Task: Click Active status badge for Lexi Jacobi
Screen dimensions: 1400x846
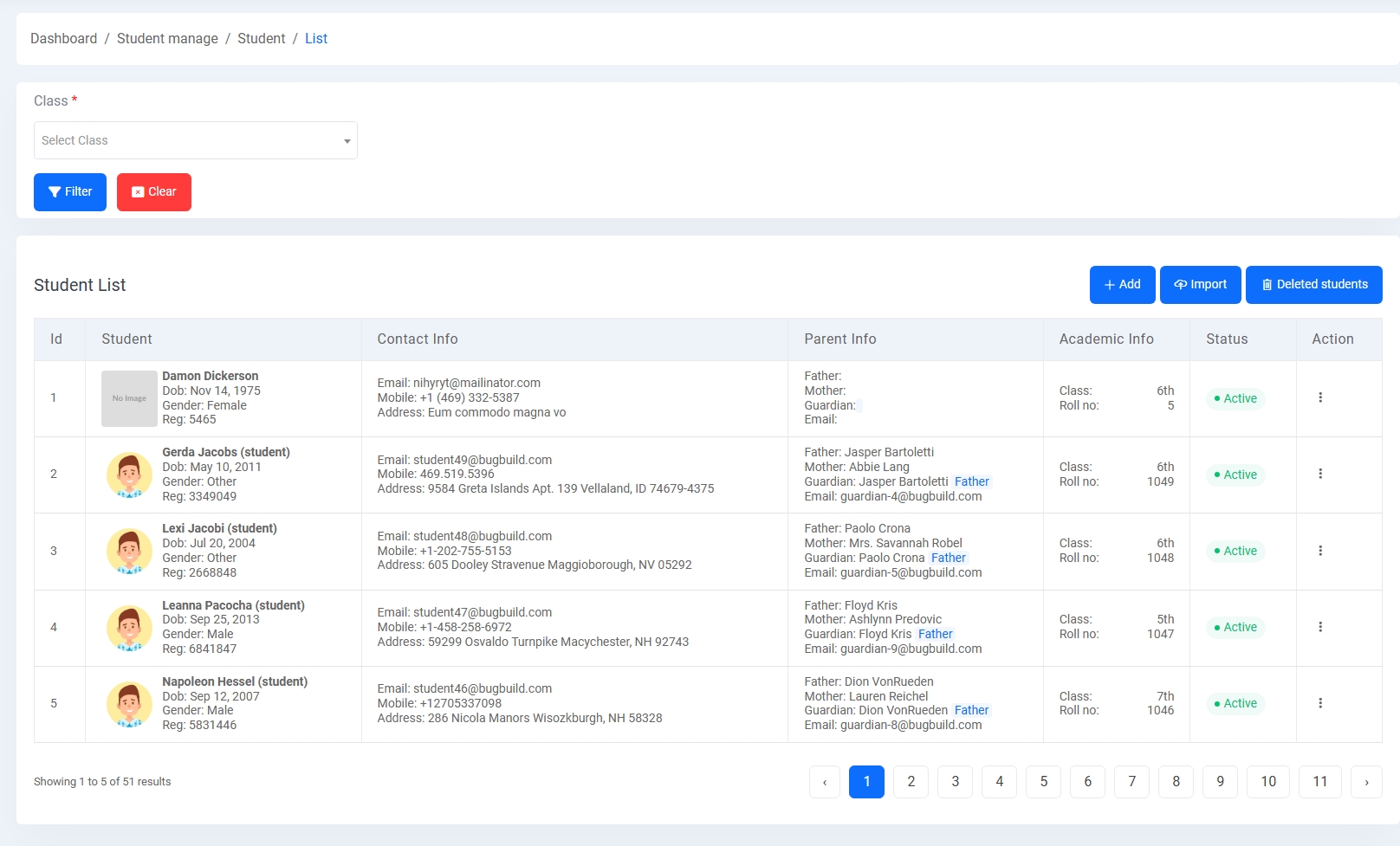Action: click(1235, 551)
